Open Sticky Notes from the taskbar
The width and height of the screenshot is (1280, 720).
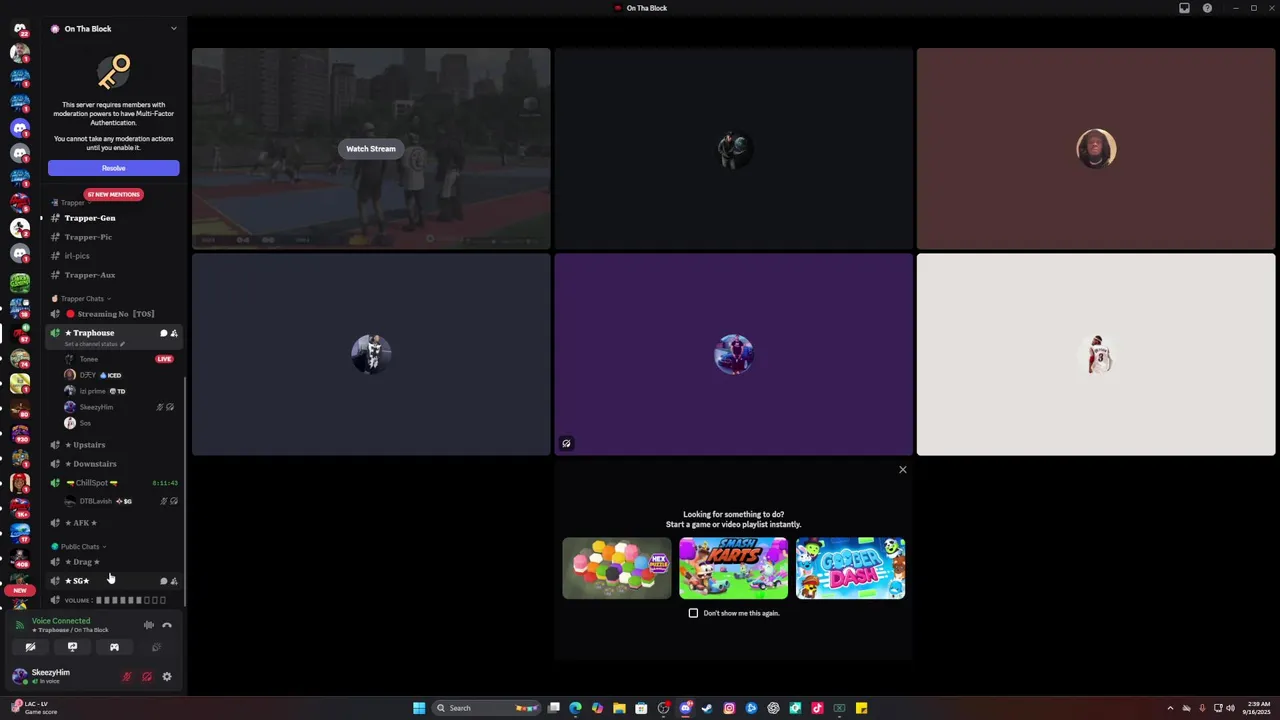pyautogui.click(x=861, y=708)
